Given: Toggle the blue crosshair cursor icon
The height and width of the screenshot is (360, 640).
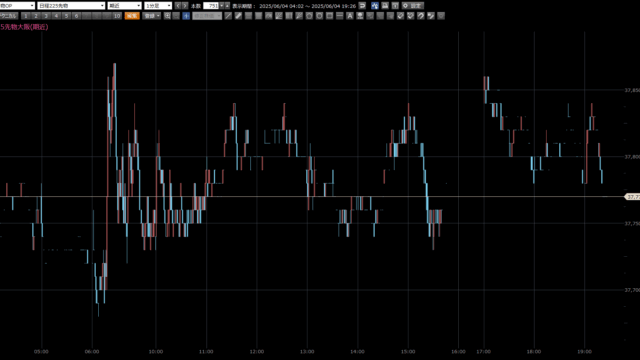Looking at the screenshot, I should click(186, 16).
